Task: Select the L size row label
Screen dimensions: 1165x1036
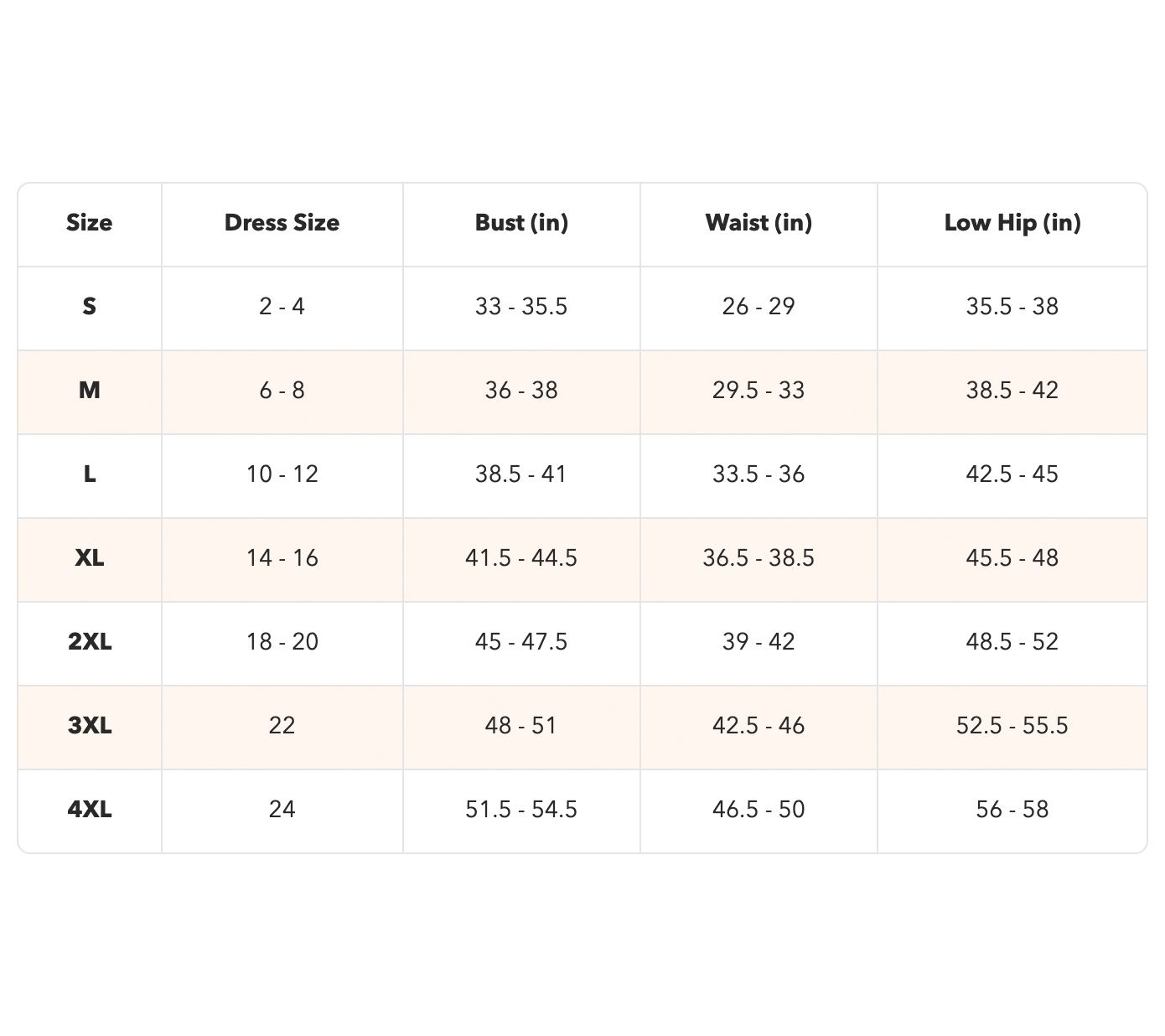Action: click(89, 474)
